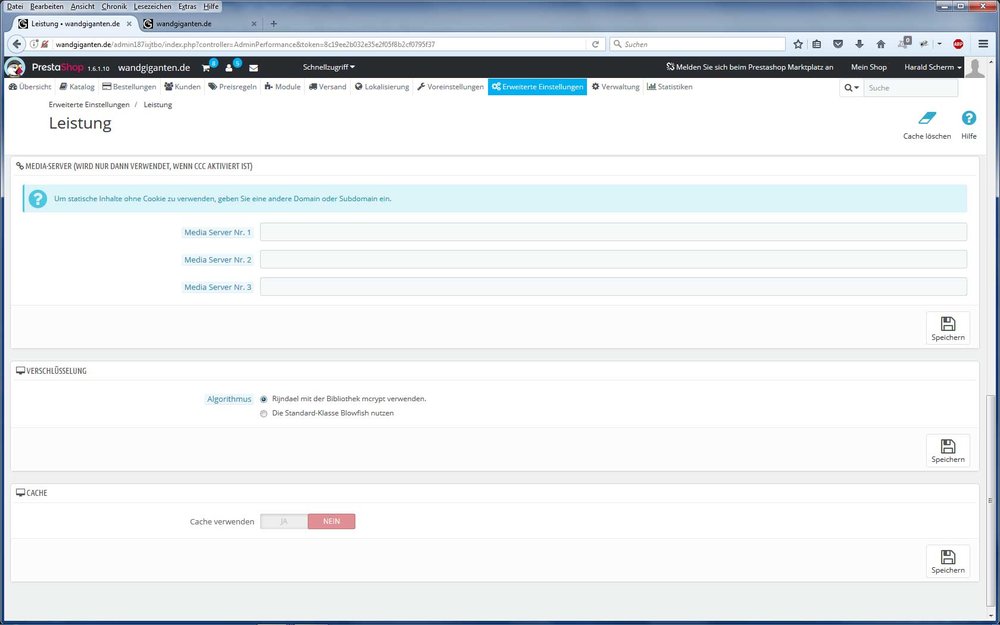This screenshot has width=1000, height=625.
Task: Open the Verwaltung menu
Action: point(615,87)
